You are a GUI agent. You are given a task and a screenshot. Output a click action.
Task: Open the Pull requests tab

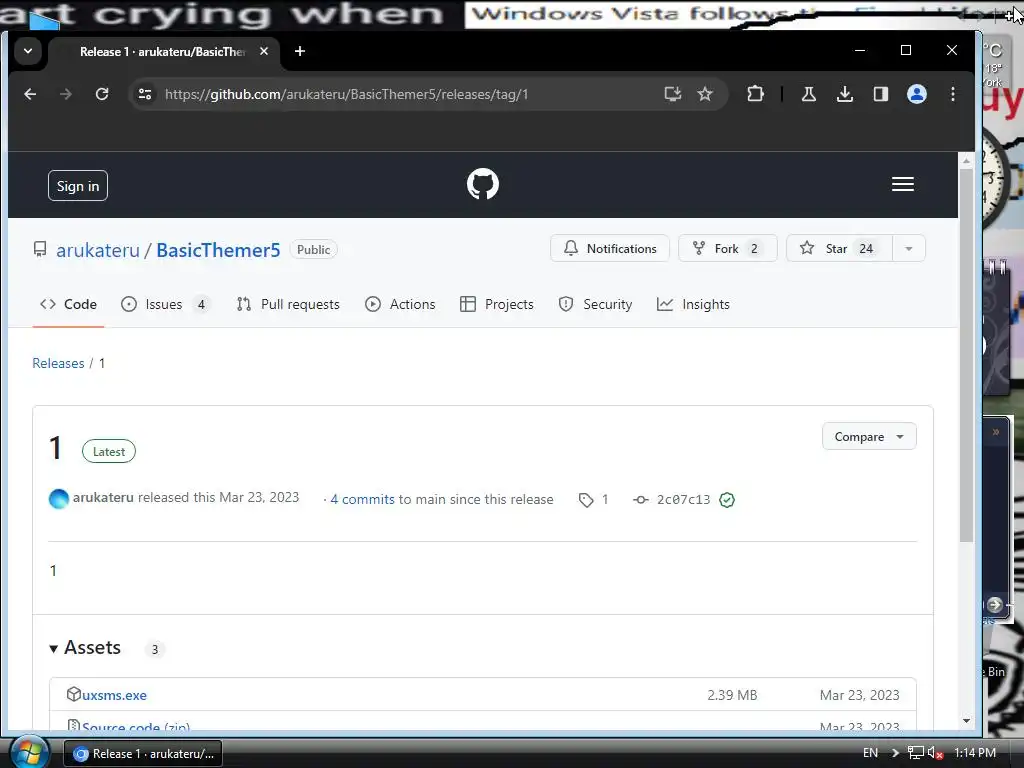click(x=288, y=304)
